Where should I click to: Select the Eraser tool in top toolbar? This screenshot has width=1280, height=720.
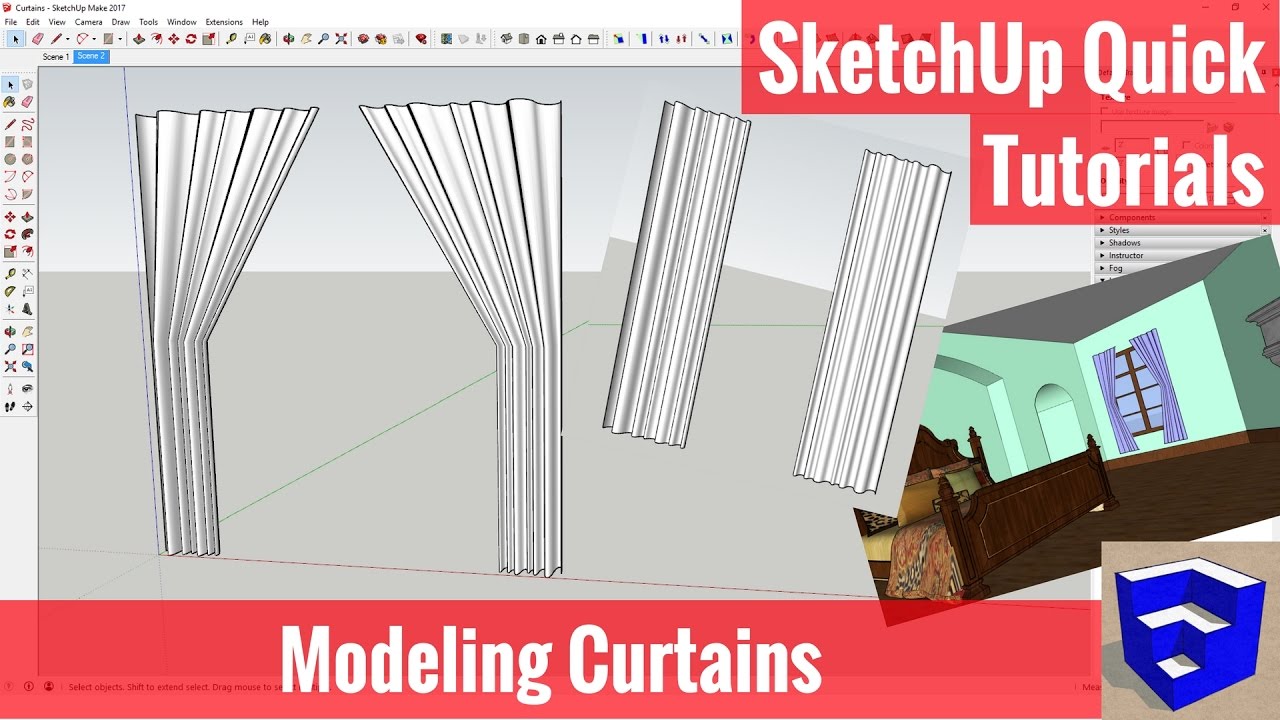click(x=37, y=39)
